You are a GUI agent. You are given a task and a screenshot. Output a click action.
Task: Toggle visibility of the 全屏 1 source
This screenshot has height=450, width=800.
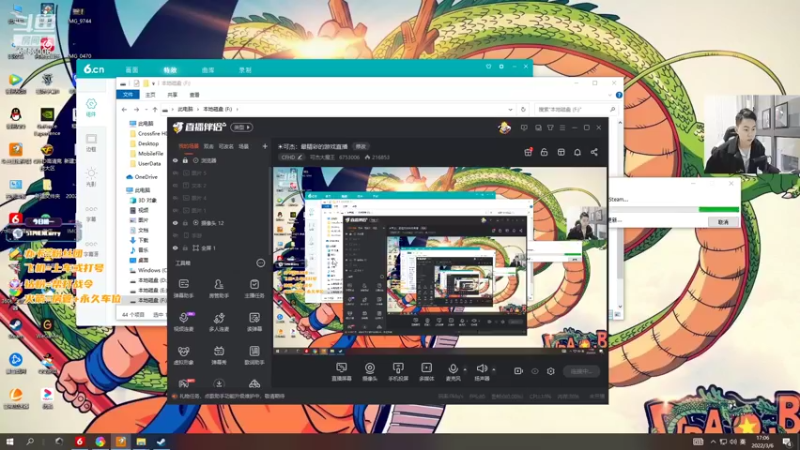click(x=175, y=248)
